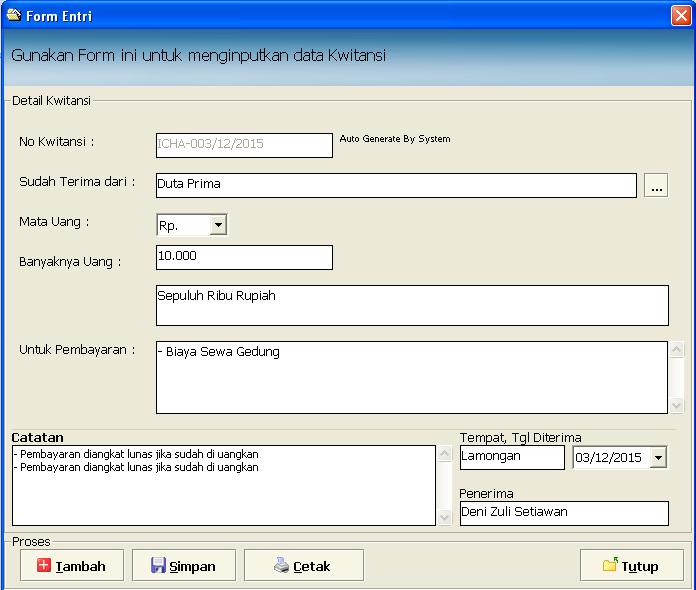Viewport: 696px width, 590px height.
Task: Click the Penerima name field
Action: (x=563, y=513)
